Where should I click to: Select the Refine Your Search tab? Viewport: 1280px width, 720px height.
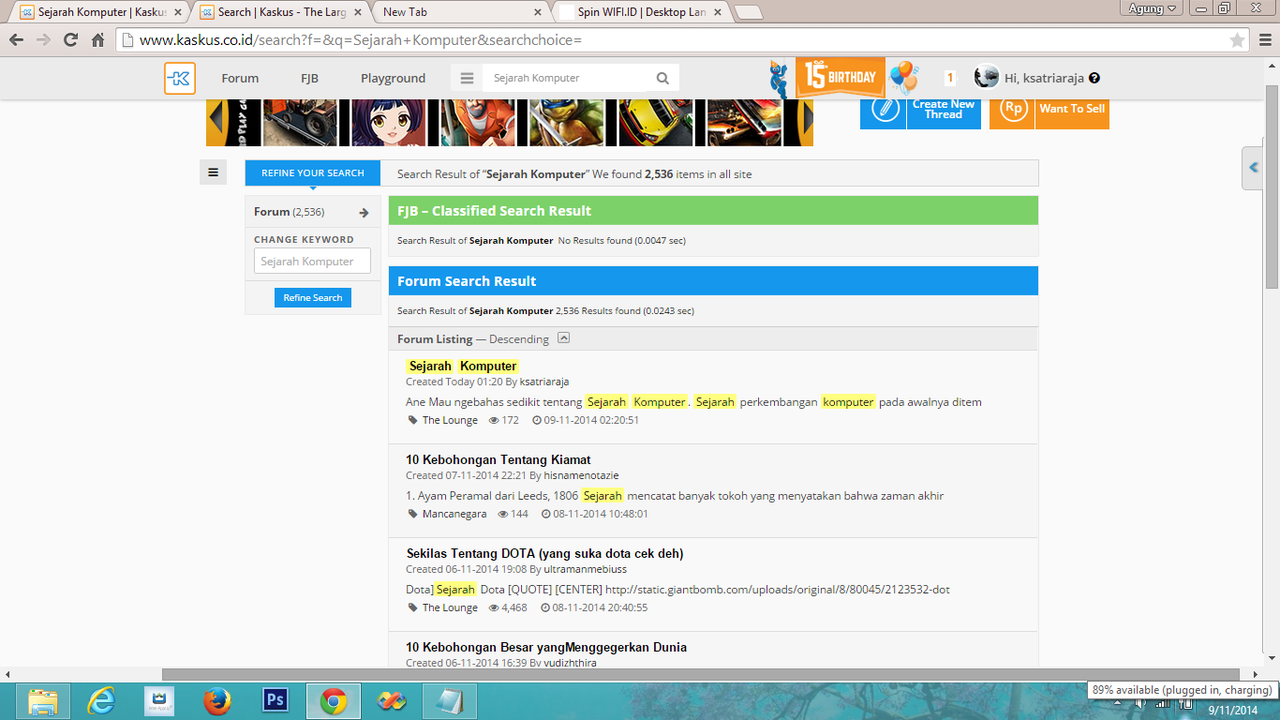(x=313, y=173)
